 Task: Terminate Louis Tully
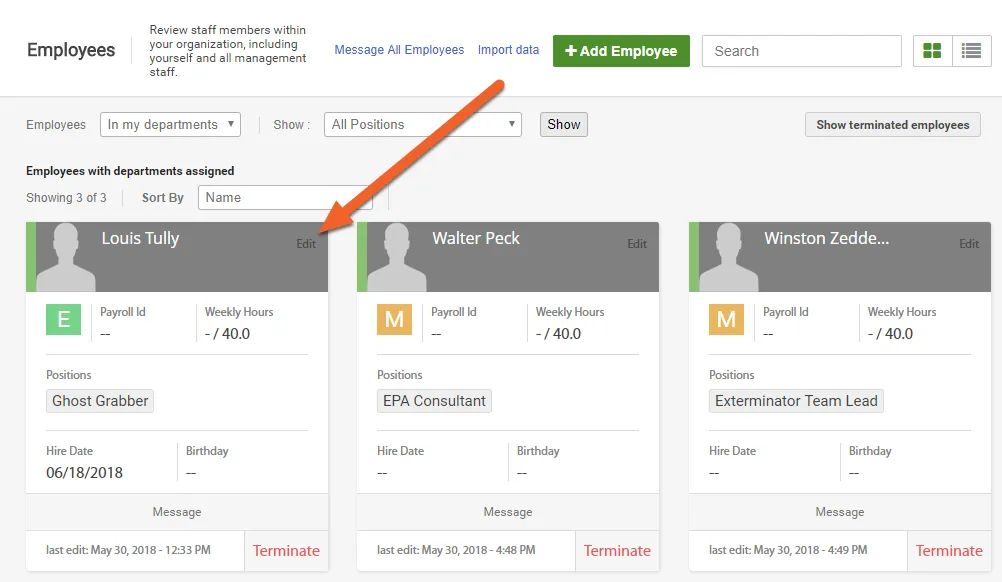286,551
